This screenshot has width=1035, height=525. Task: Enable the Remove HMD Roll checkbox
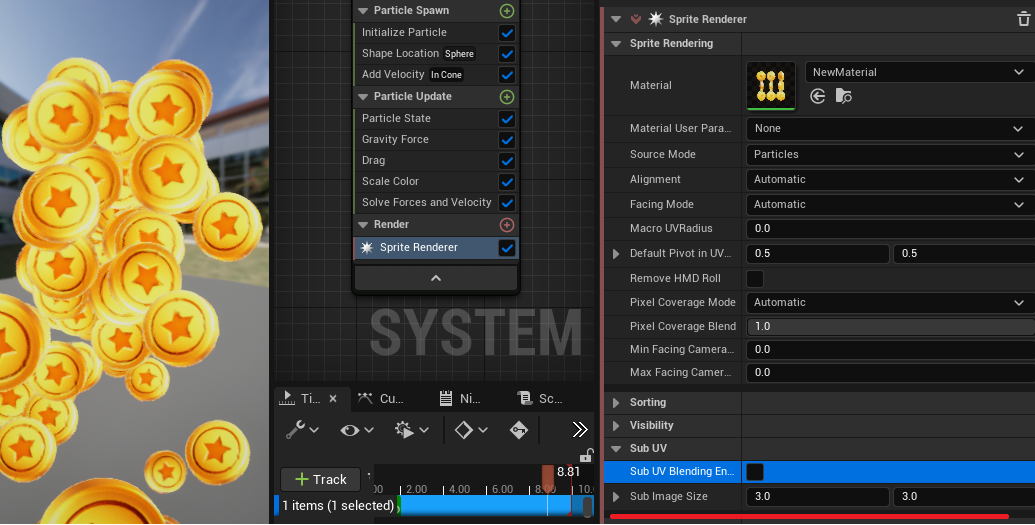point(755,279)
